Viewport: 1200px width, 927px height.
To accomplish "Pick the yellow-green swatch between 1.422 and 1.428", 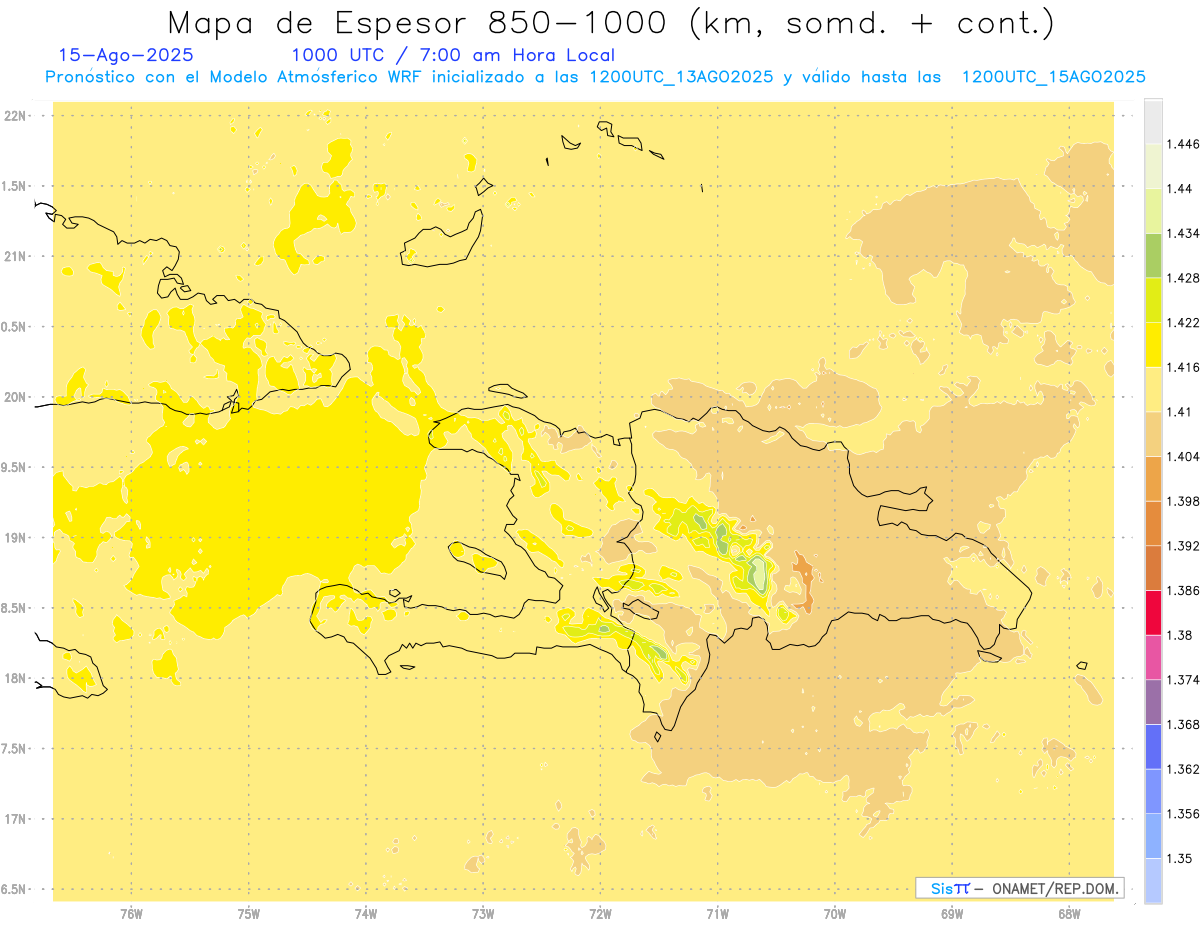I will pos(1153,300).
